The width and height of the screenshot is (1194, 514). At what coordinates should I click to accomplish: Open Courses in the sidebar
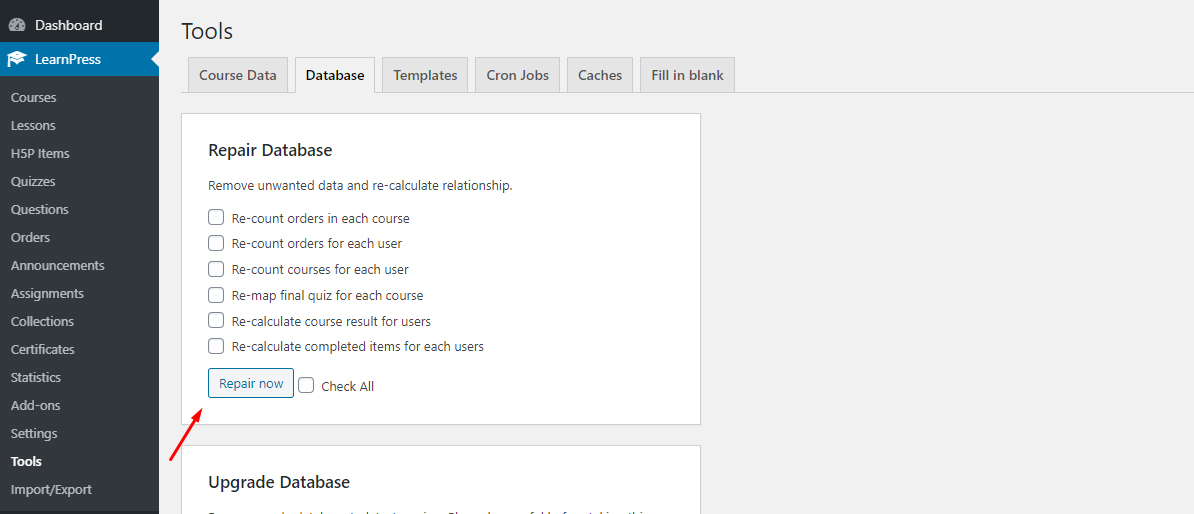[x=34, y=97]
